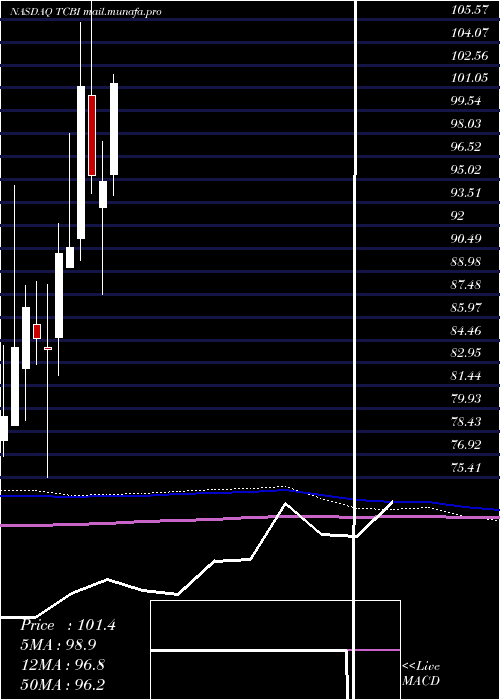
Task: Select the 78.43 price axis label
Action: (466, 422)
